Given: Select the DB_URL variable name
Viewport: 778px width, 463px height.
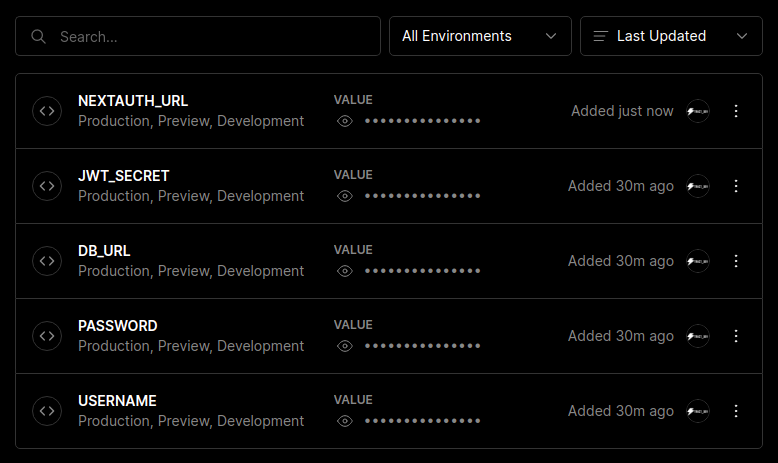Looking at the screenshot, I should [x=104, y=251].
